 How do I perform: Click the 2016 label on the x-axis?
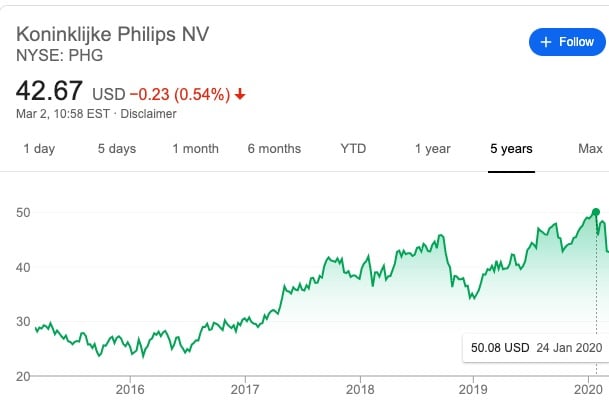pyautogui.click(x=129, y=389)
